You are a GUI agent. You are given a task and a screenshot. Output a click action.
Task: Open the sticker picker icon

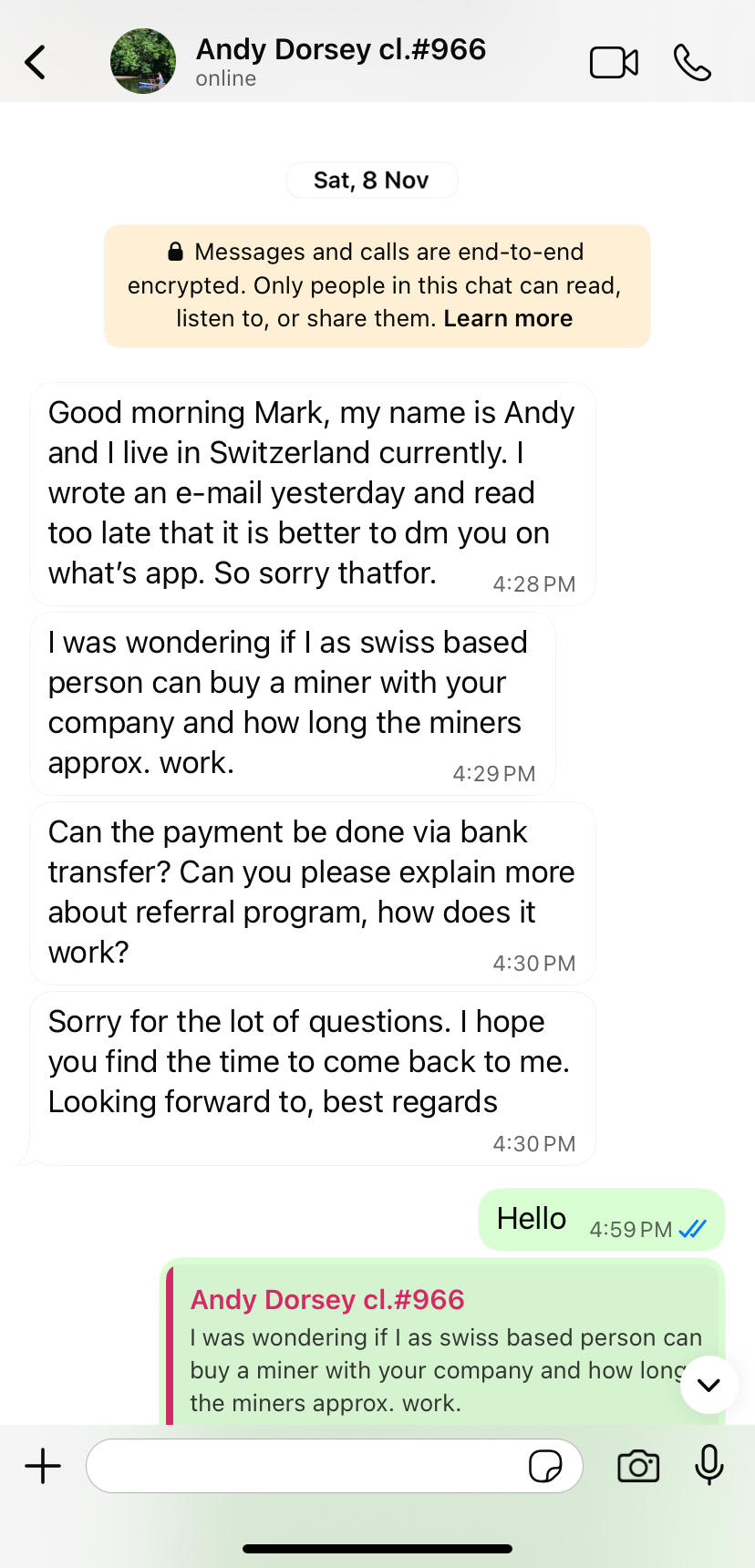coord(545,1466)
